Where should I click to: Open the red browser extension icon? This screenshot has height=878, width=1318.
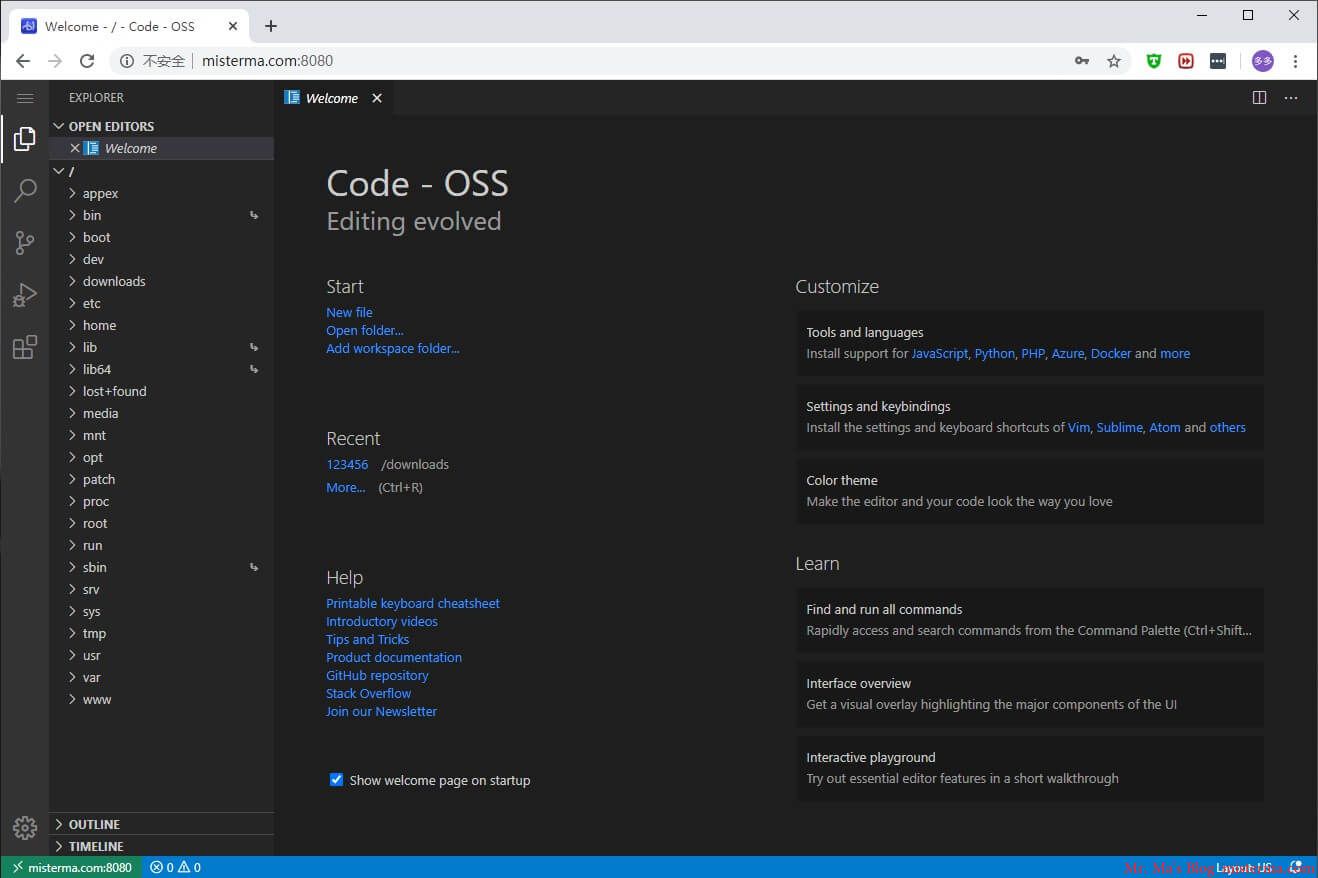pos(1186,61)
